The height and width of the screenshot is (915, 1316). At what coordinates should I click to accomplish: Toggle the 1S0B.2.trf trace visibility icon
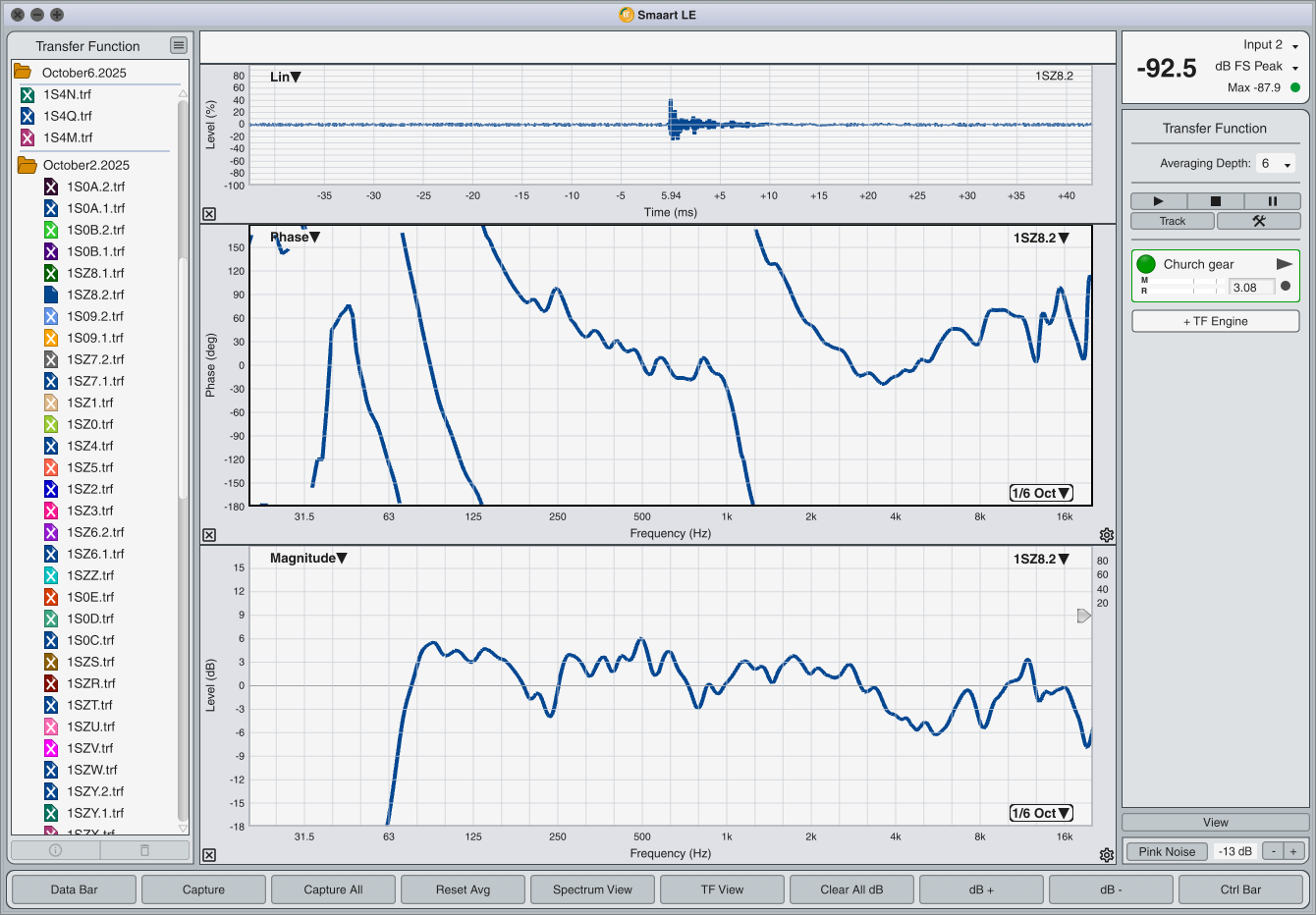pyautogui.click(x=51, y=230)
